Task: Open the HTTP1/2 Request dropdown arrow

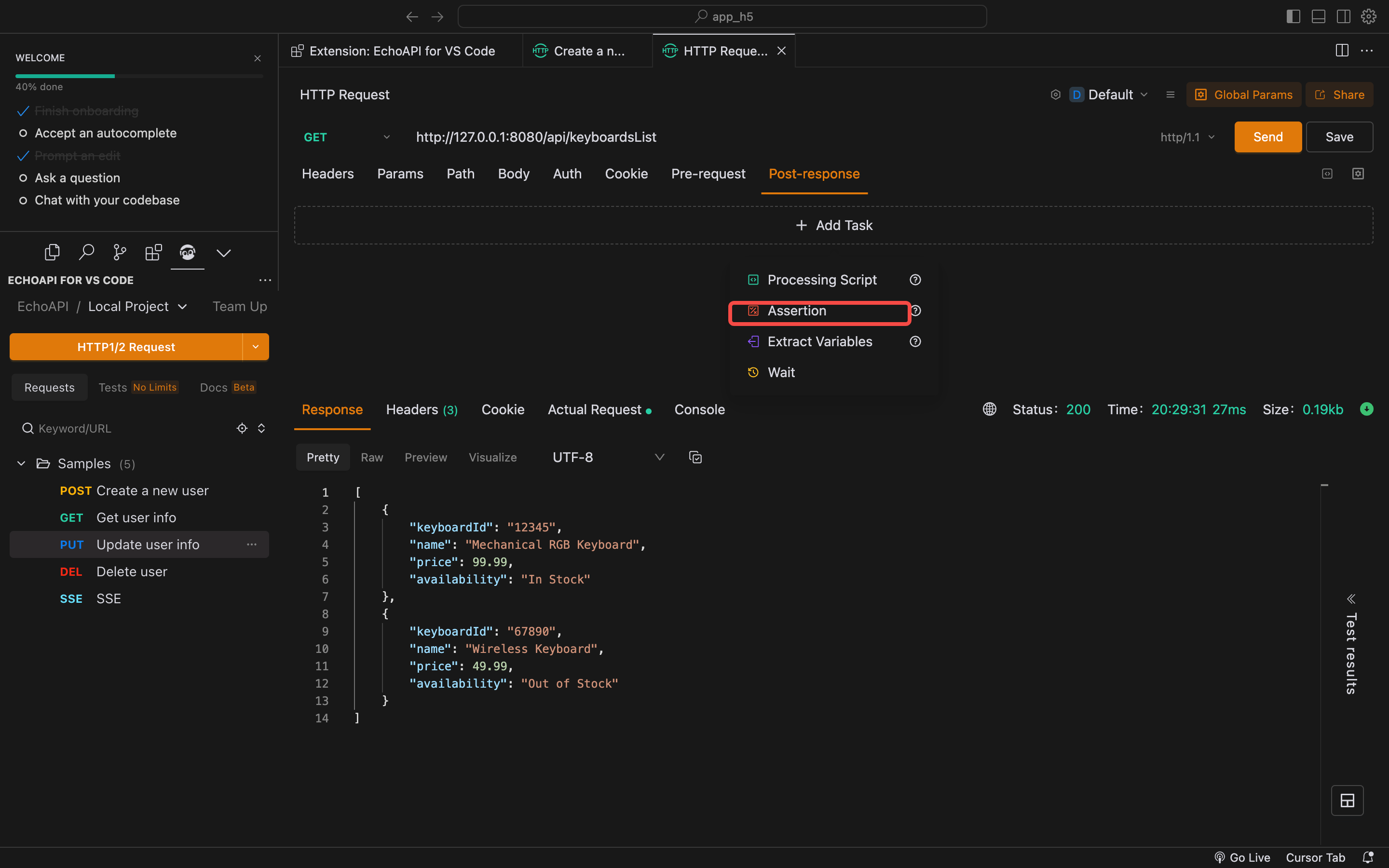Action: pyautogui.click(x=256, y=347)
